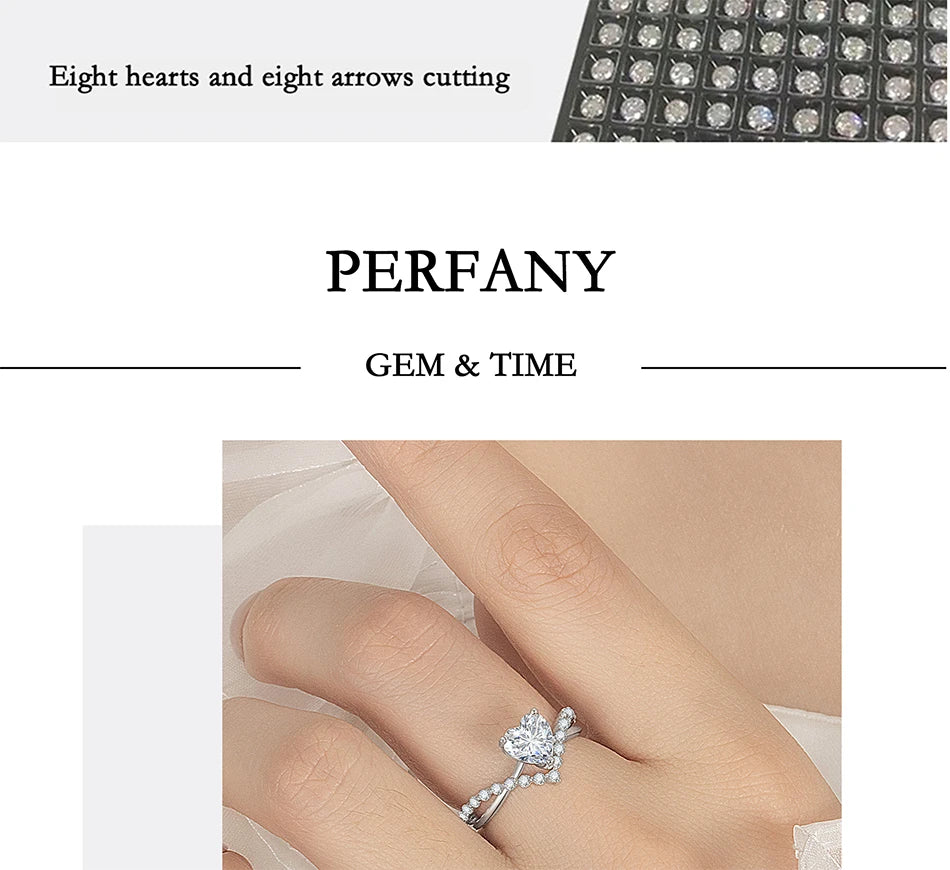Click the PERFANY brand title
Viewport: 950px width, 870px height.
coord(471,271)
